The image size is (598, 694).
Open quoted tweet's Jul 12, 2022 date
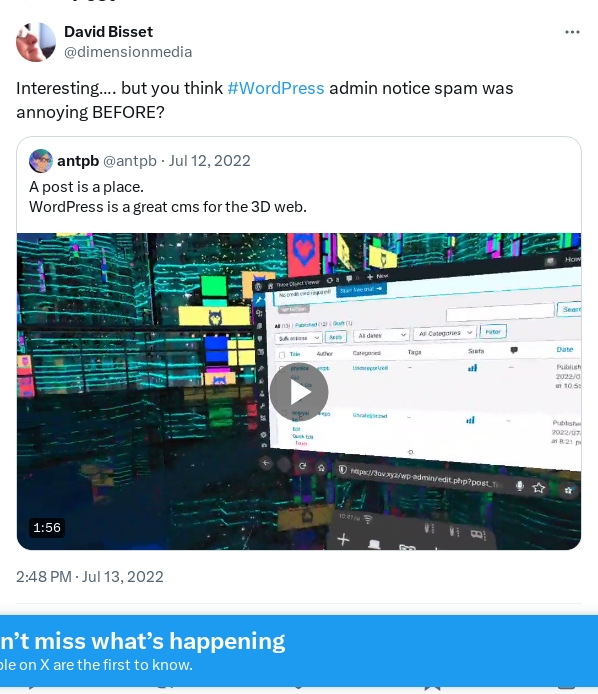[x=209, y=161]
